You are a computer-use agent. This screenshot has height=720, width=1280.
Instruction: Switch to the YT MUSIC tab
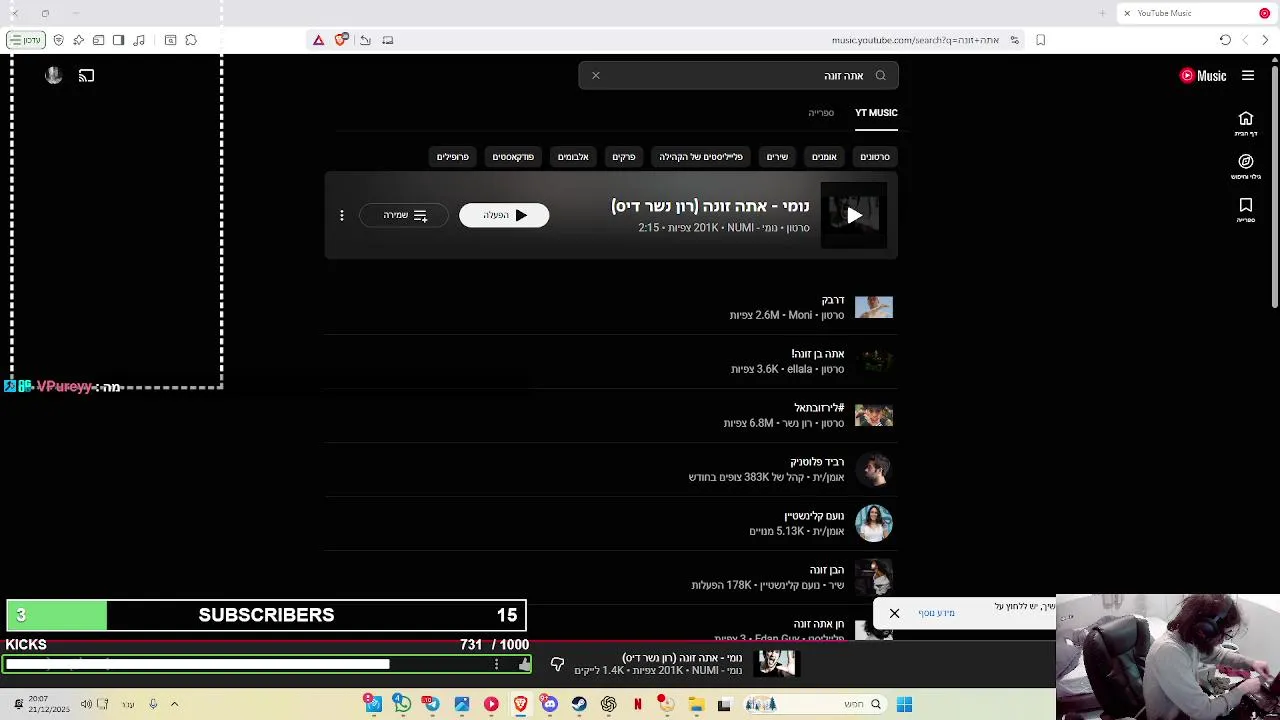[876, 113]
